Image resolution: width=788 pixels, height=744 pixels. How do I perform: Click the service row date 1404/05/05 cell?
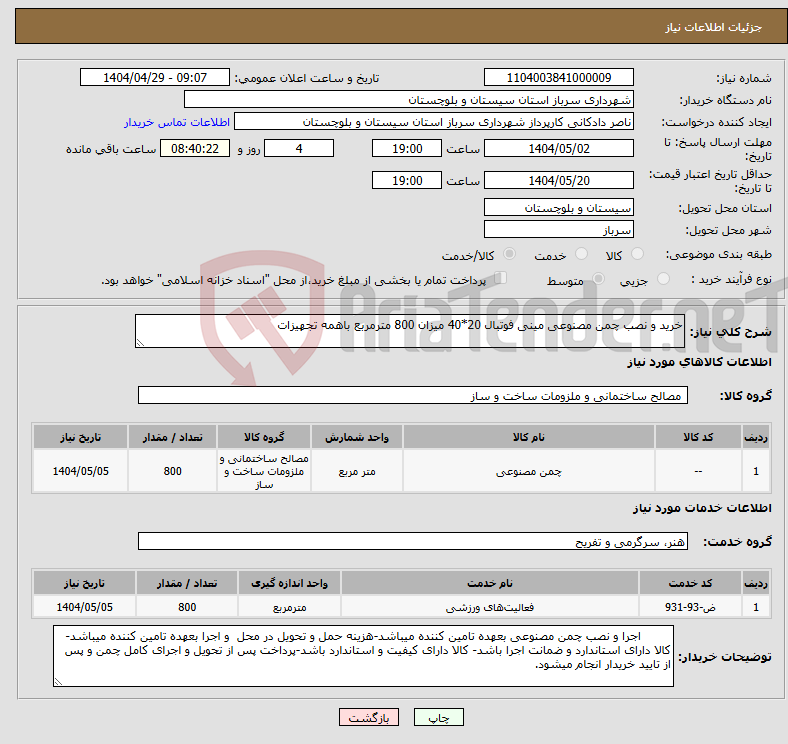tap(84, 607)
